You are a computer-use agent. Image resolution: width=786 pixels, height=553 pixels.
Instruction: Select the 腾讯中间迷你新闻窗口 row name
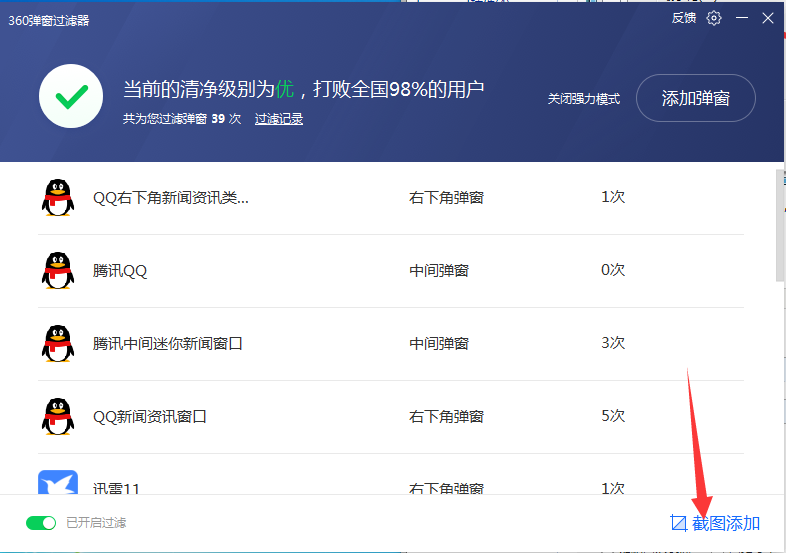click(167, 344)
